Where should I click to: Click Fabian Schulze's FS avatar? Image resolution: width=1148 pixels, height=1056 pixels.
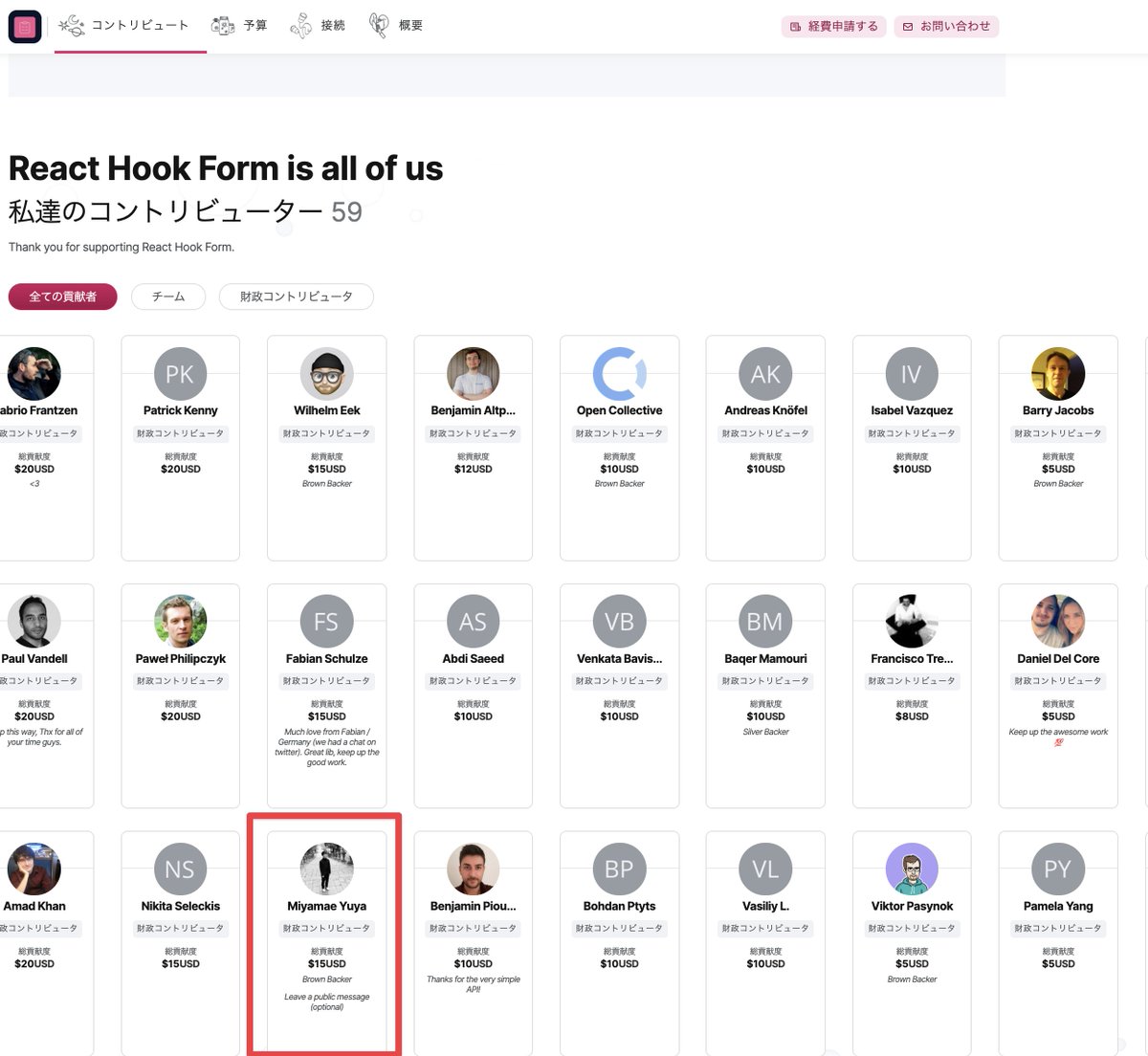point(326,622)
